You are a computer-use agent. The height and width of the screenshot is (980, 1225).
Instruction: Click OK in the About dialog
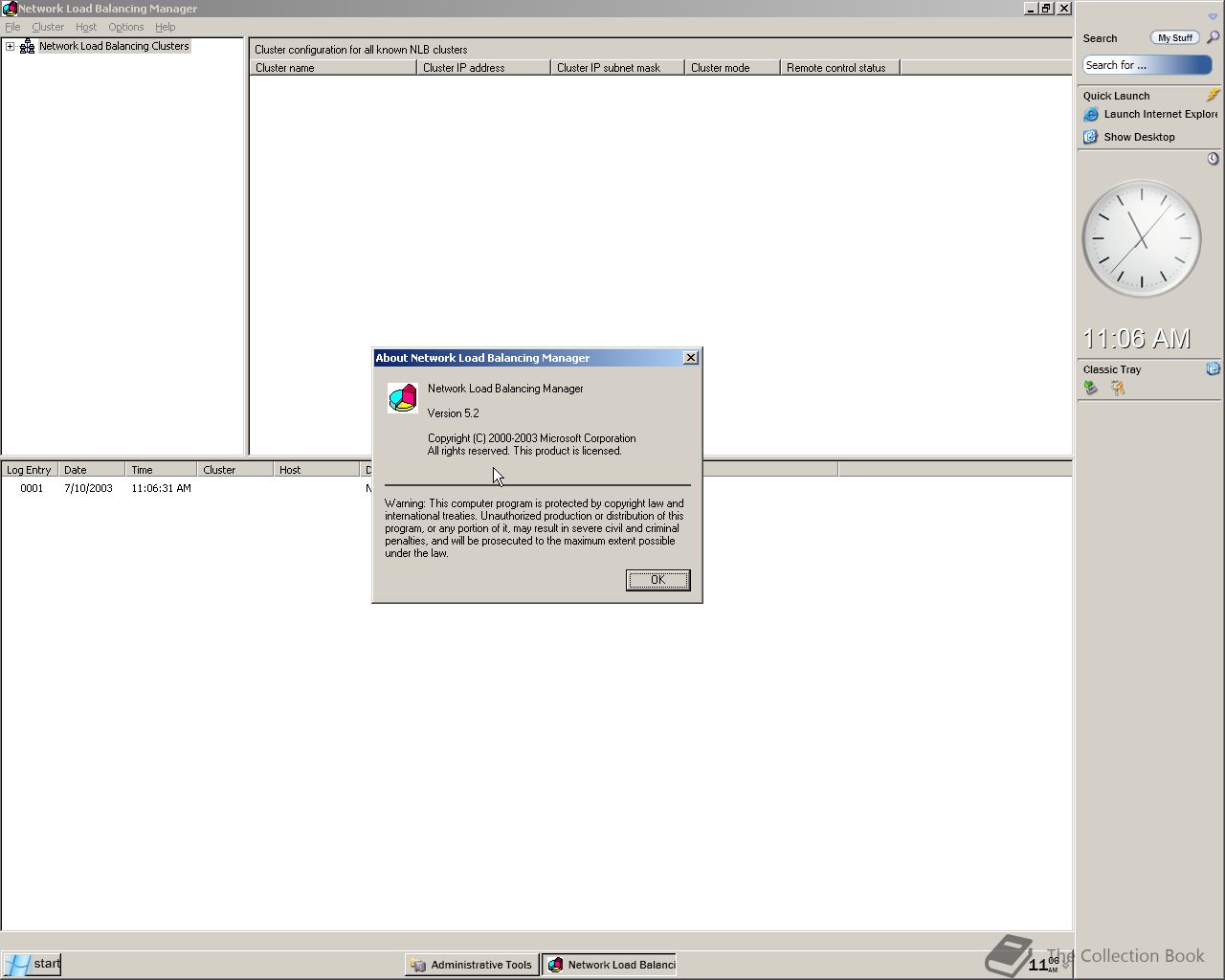[x=657, y=580]
